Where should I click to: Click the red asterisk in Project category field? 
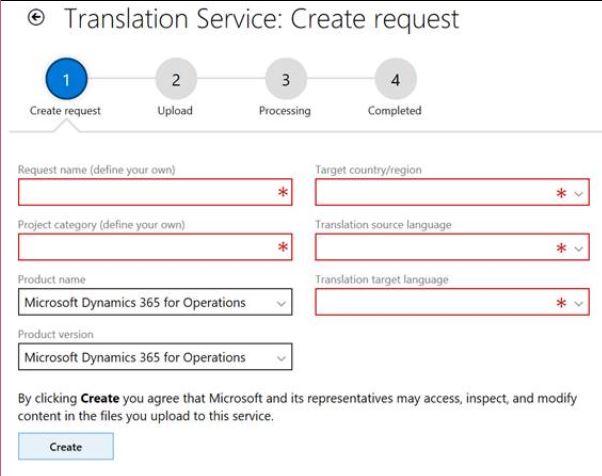point(282,247)
